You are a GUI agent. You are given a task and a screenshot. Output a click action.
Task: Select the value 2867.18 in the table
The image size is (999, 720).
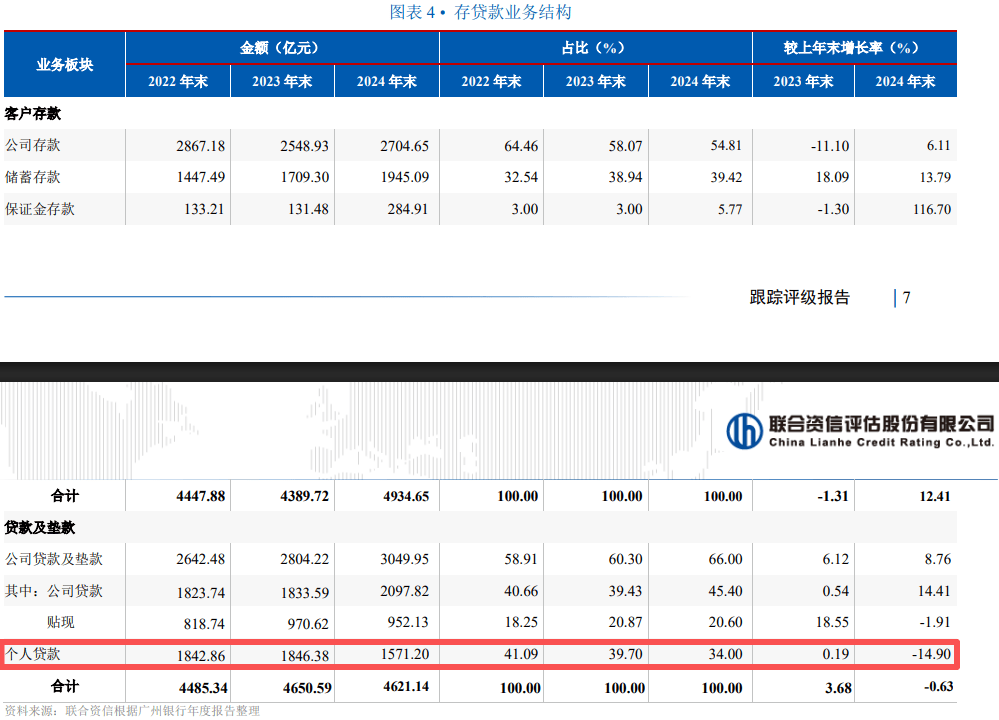point(200,146)
